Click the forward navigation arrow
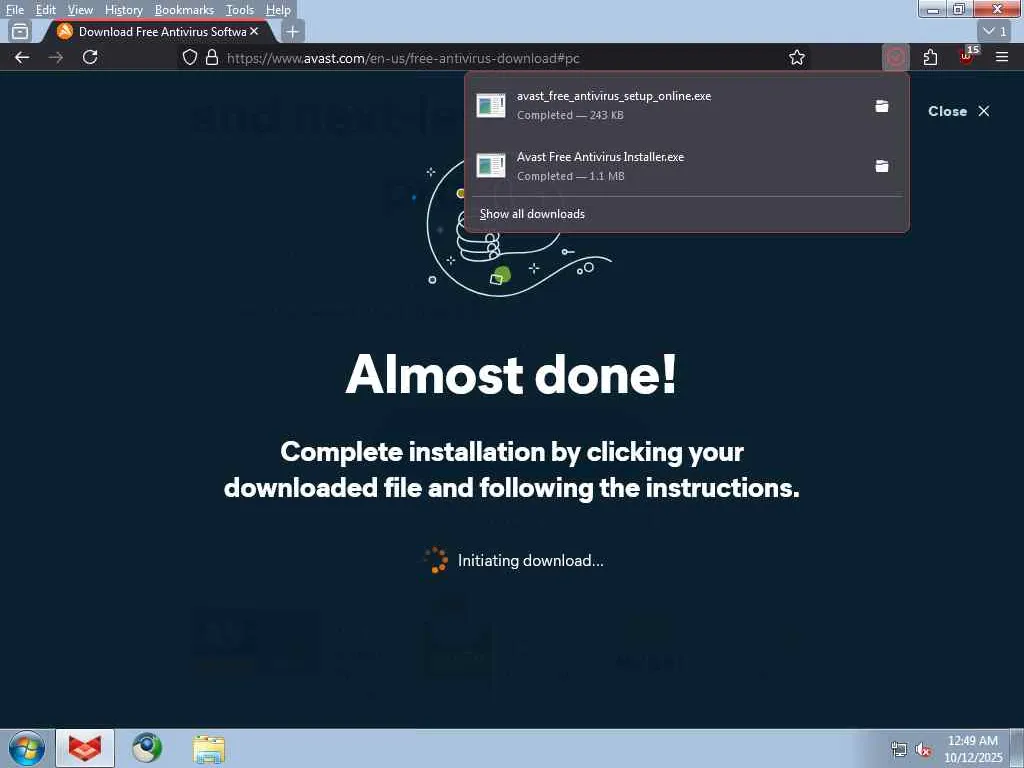 tap(56, 57)
